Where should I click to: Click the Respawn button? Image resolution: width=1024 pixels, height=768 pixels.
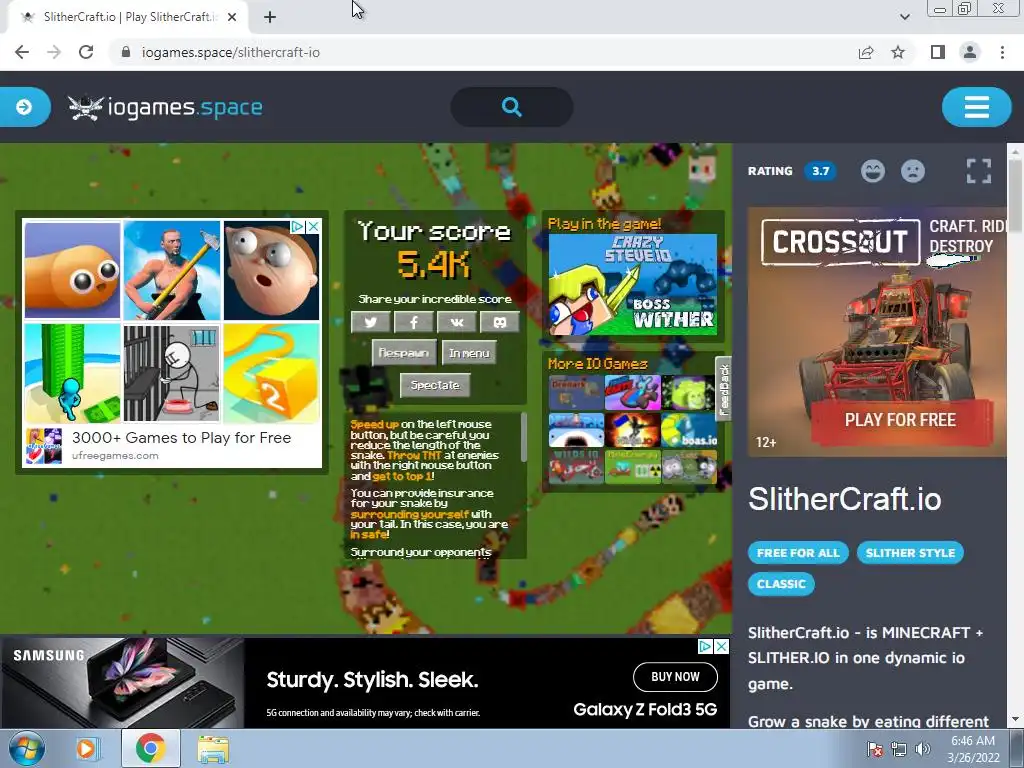[404, 353]
